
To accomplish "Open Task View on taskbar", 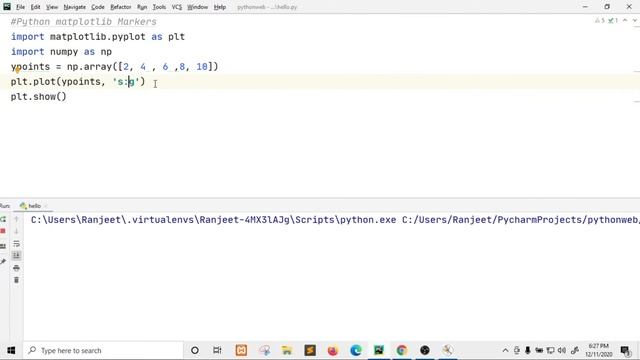I will pyautogui.click(x=217, y=350).
